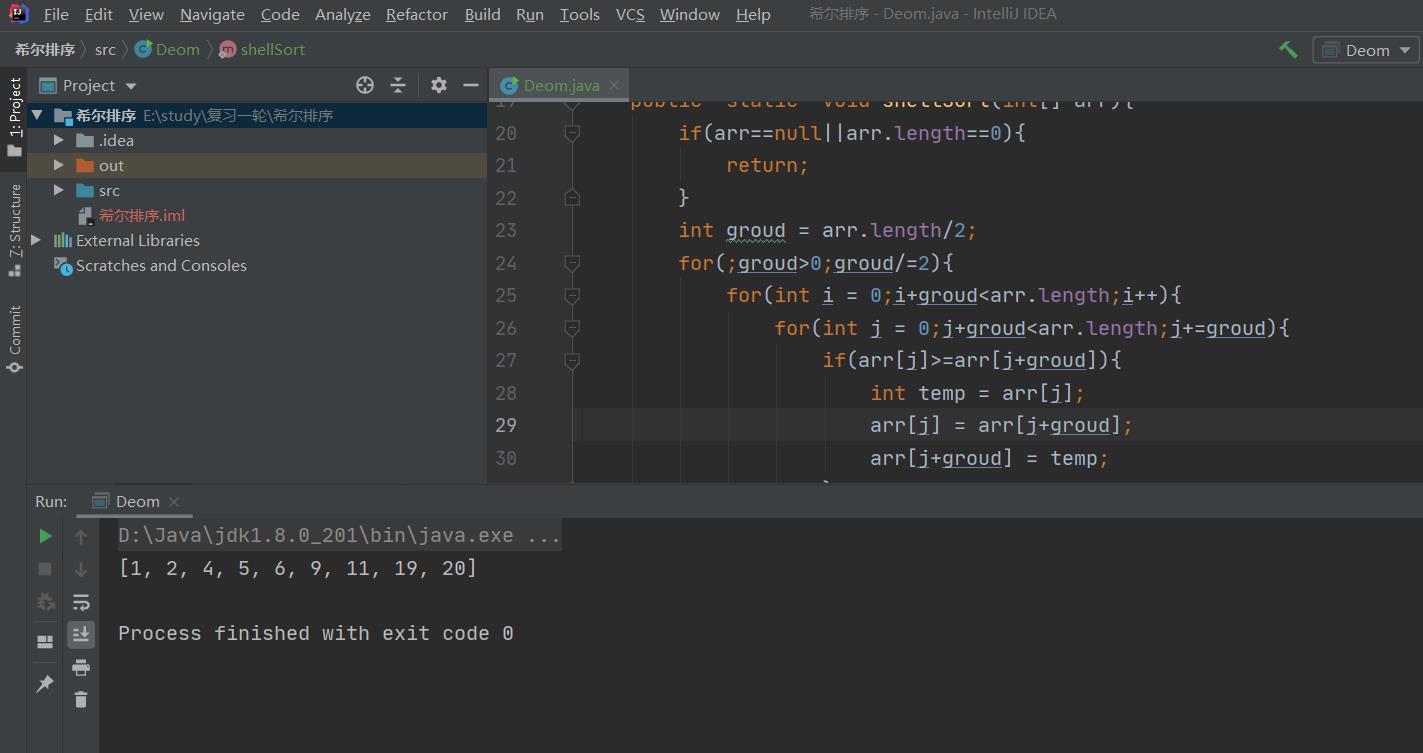Toggle soft-wrap in Run console
Viewport: 1423px width, 753px height.
tap(81, 602)
